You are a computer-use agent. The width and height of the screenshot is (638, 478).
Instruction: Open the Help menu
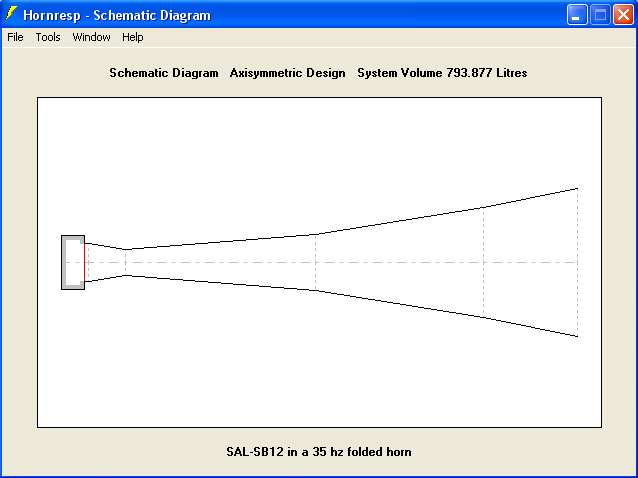pyautogui.click(x=133, y=37)
